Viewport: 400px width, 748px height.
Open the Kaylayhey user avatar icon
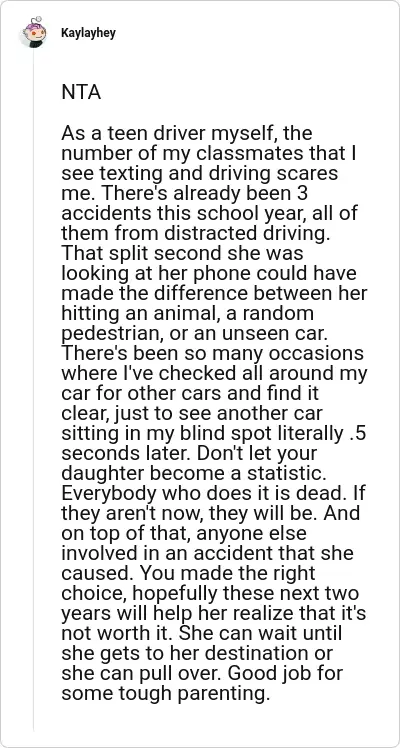(x=33, y=32)
